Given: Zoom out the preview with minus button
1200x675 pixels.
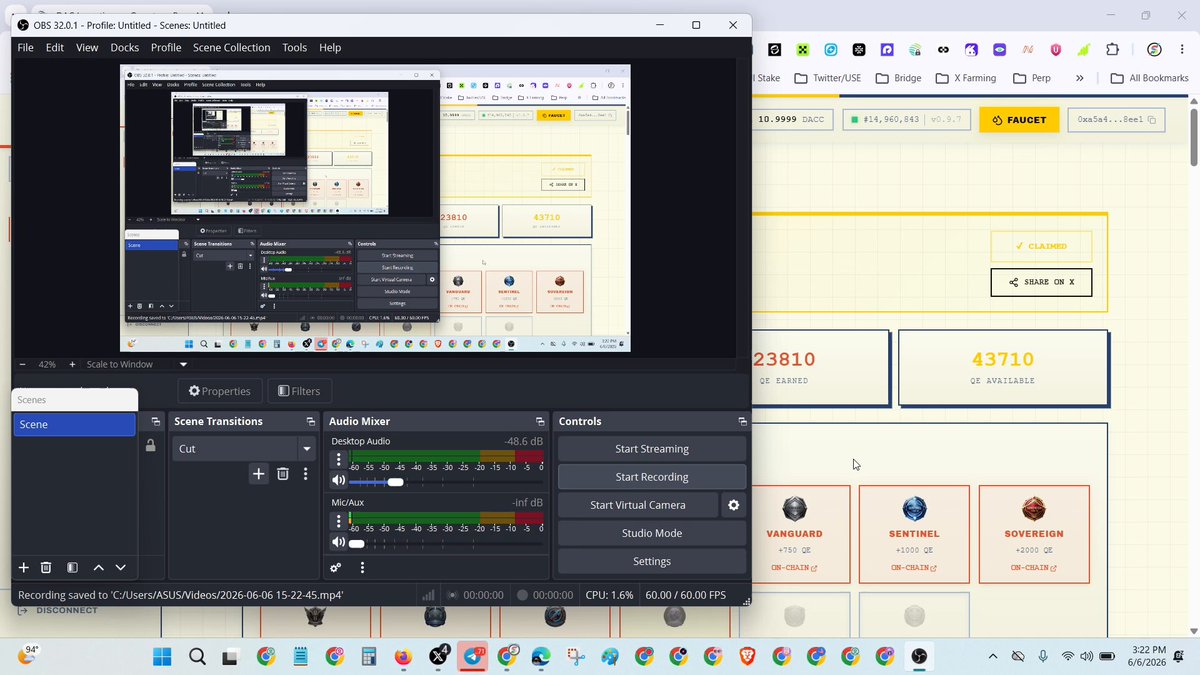Looking at the screenshot, I should (x=24, y=364).
